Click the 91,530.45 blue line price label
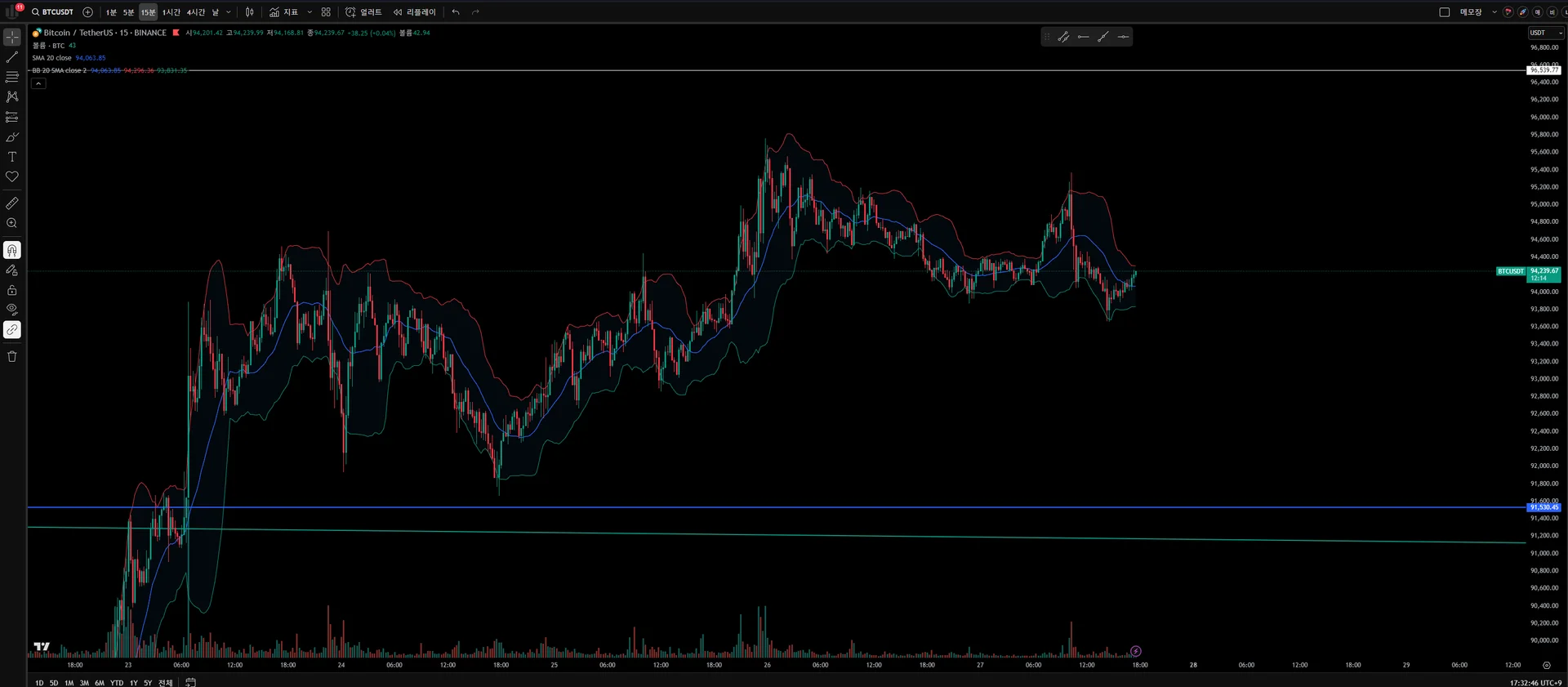This screenshot has width=1568, height=687. point(1543,507)
